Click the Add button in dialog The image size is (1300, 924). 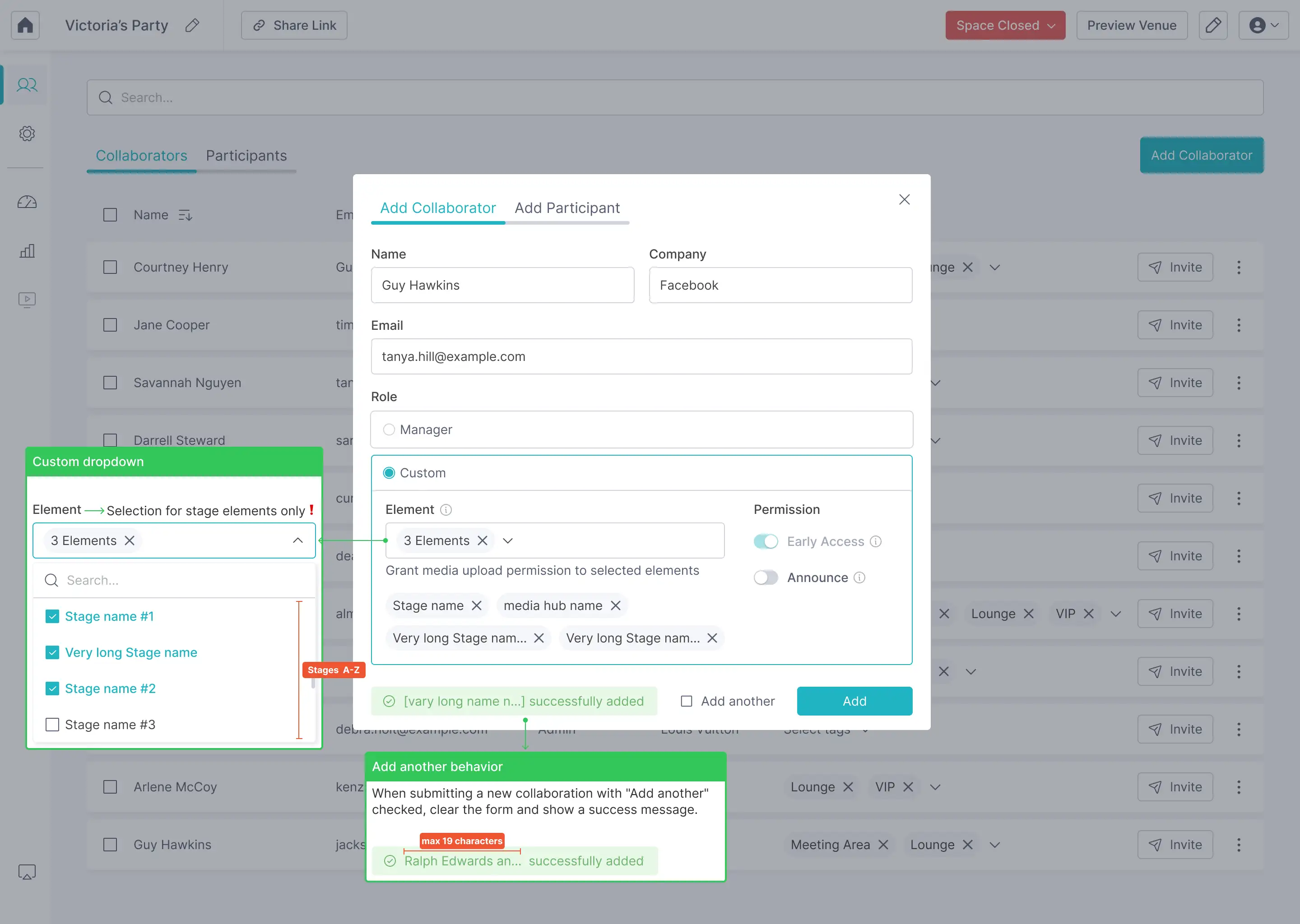point(854,701)
